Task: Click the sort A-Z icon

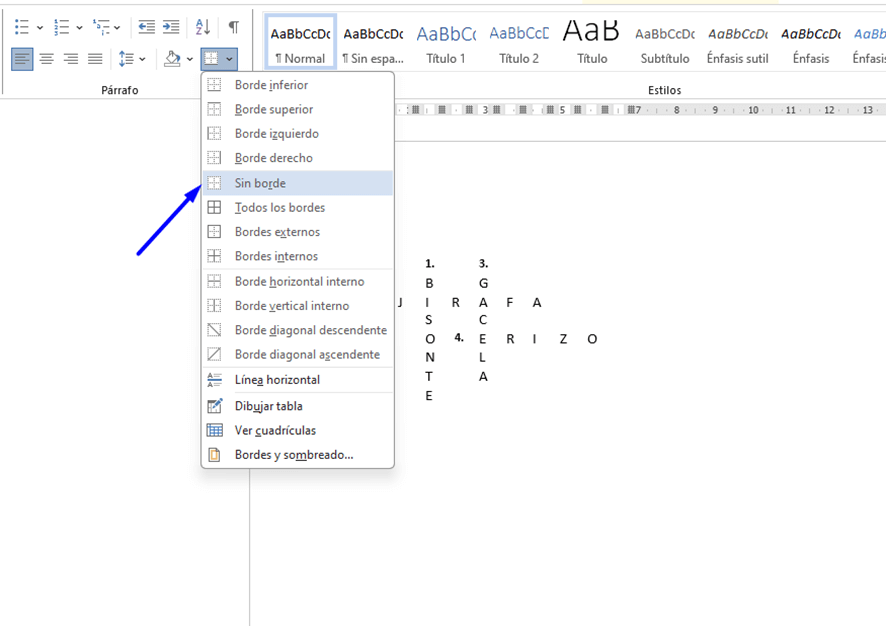Action: coord(203,27)
